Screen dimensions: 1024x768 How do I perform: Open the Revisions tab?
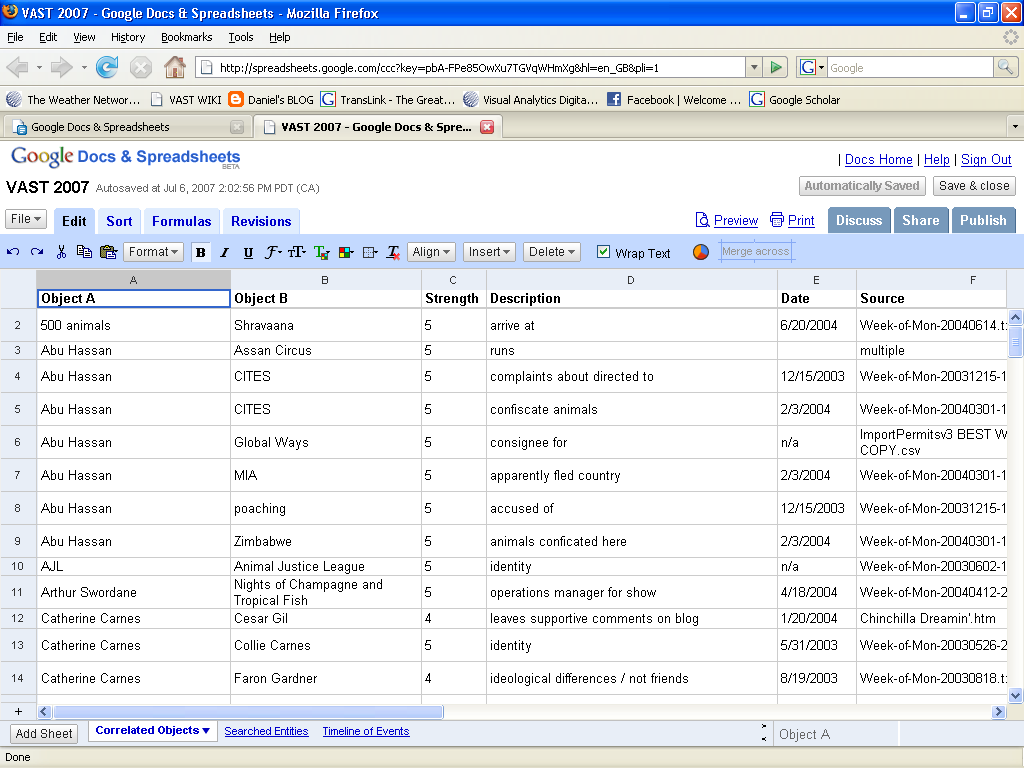(261, 221)
